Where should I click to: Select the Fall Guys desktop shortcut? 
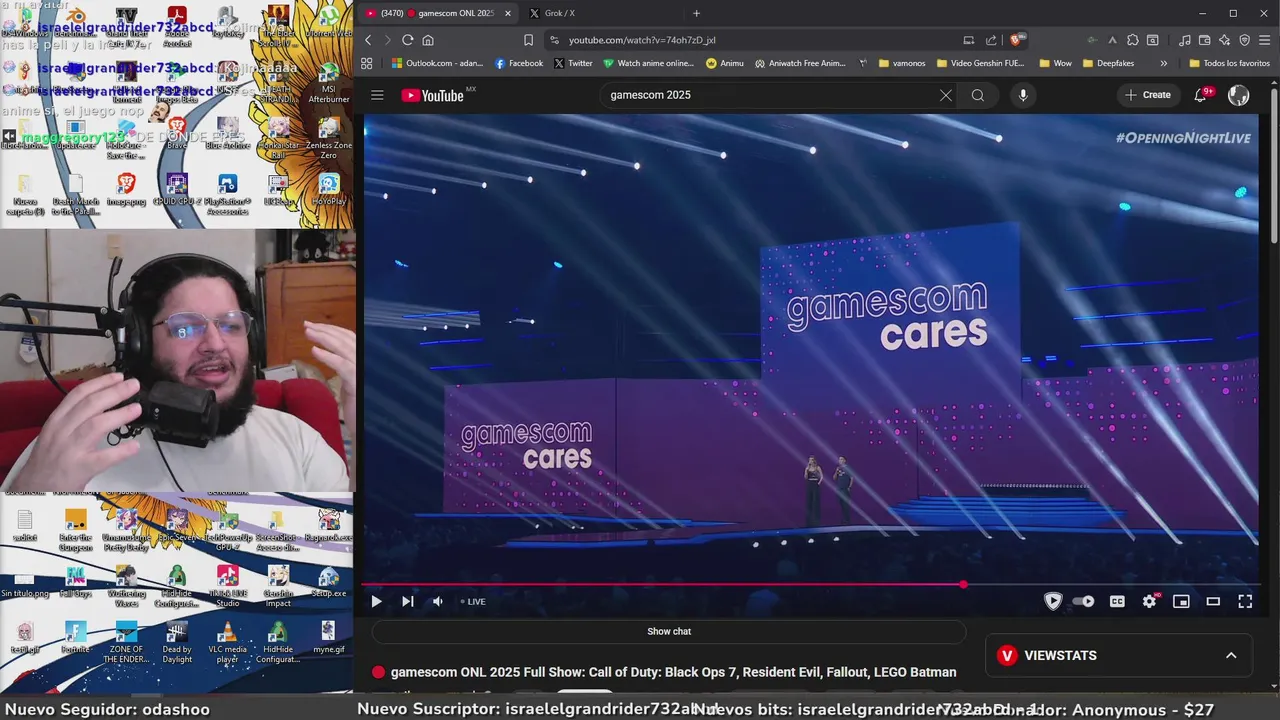point(76,582)
